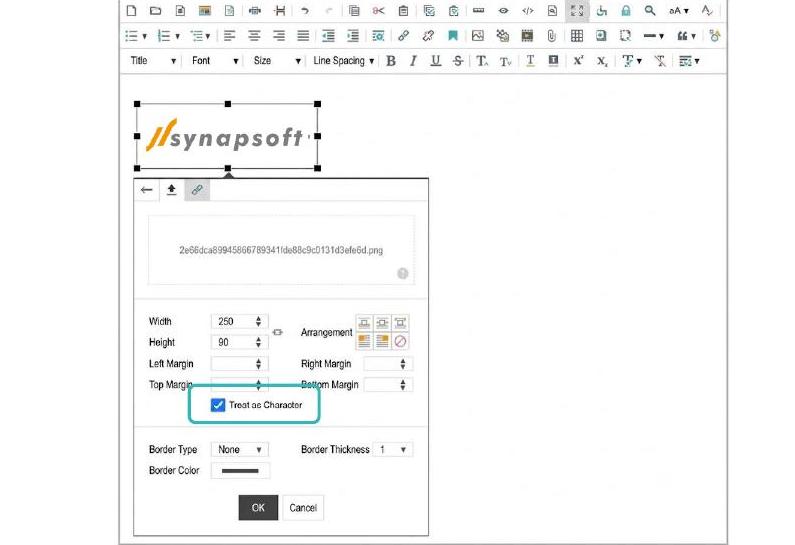Click the Undo arrow icon
Screen dimensions: 795x545
click(x=305, y=11)
